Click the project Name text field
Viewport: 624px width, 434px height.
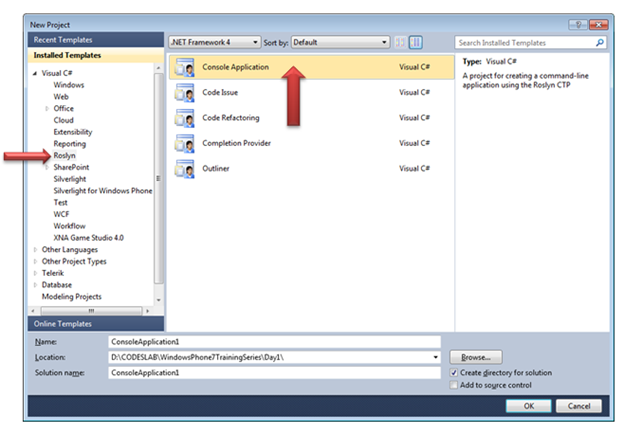tap(275, 341)
